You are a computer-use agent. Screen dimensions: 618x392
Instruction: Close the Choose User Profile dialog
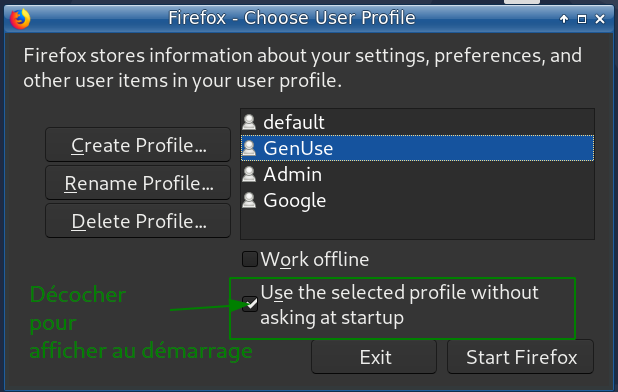click(x=600, y=19)
